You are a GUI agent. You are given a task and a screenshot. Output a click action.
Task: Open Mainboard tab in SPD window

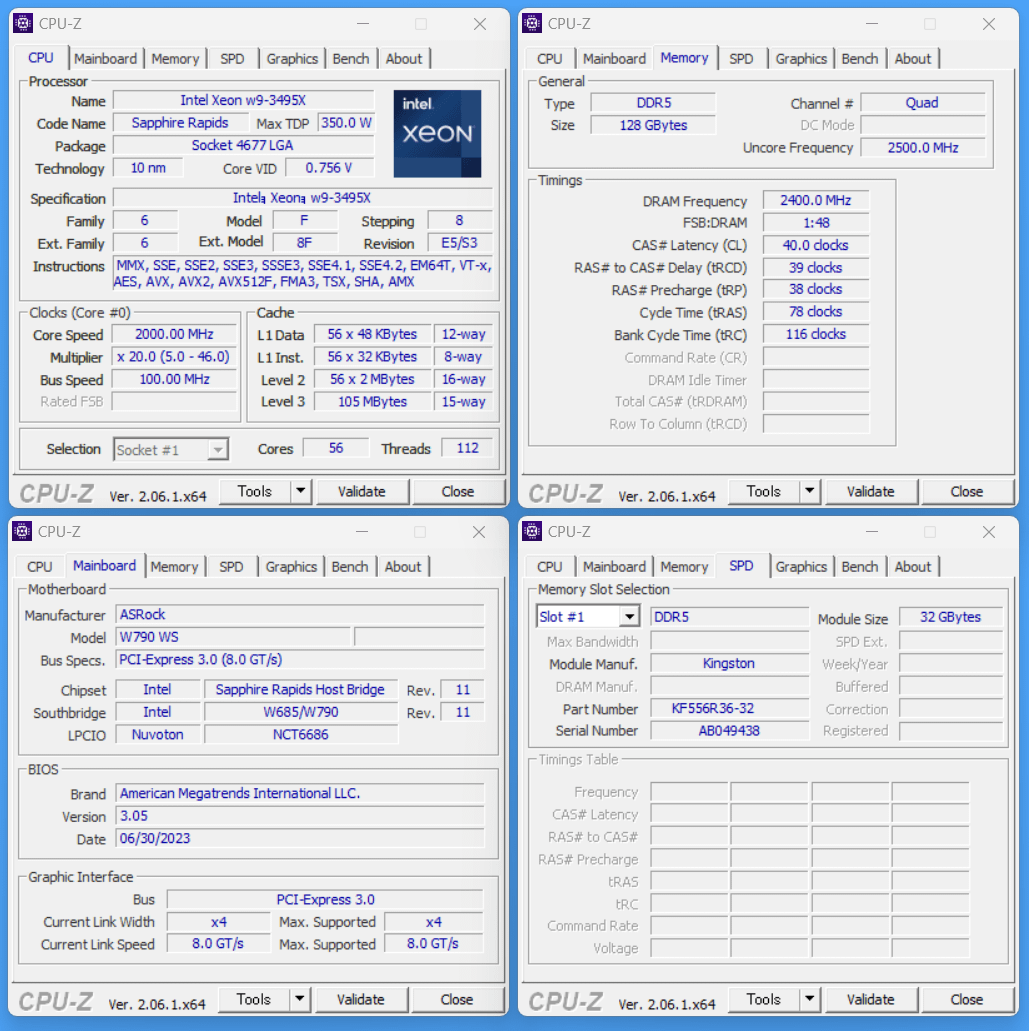point(614,566)
